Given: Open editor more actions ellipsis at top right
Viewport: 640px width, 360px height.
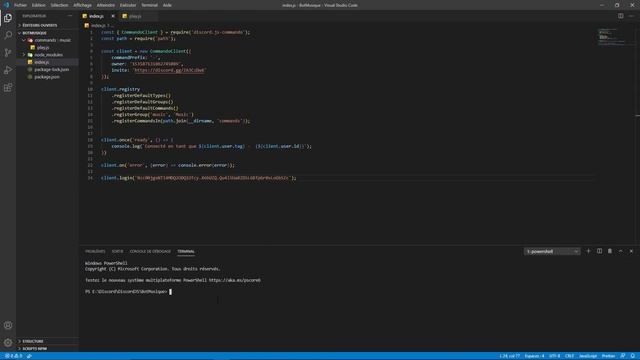Looking at the screenshot, I should [631, 16].
